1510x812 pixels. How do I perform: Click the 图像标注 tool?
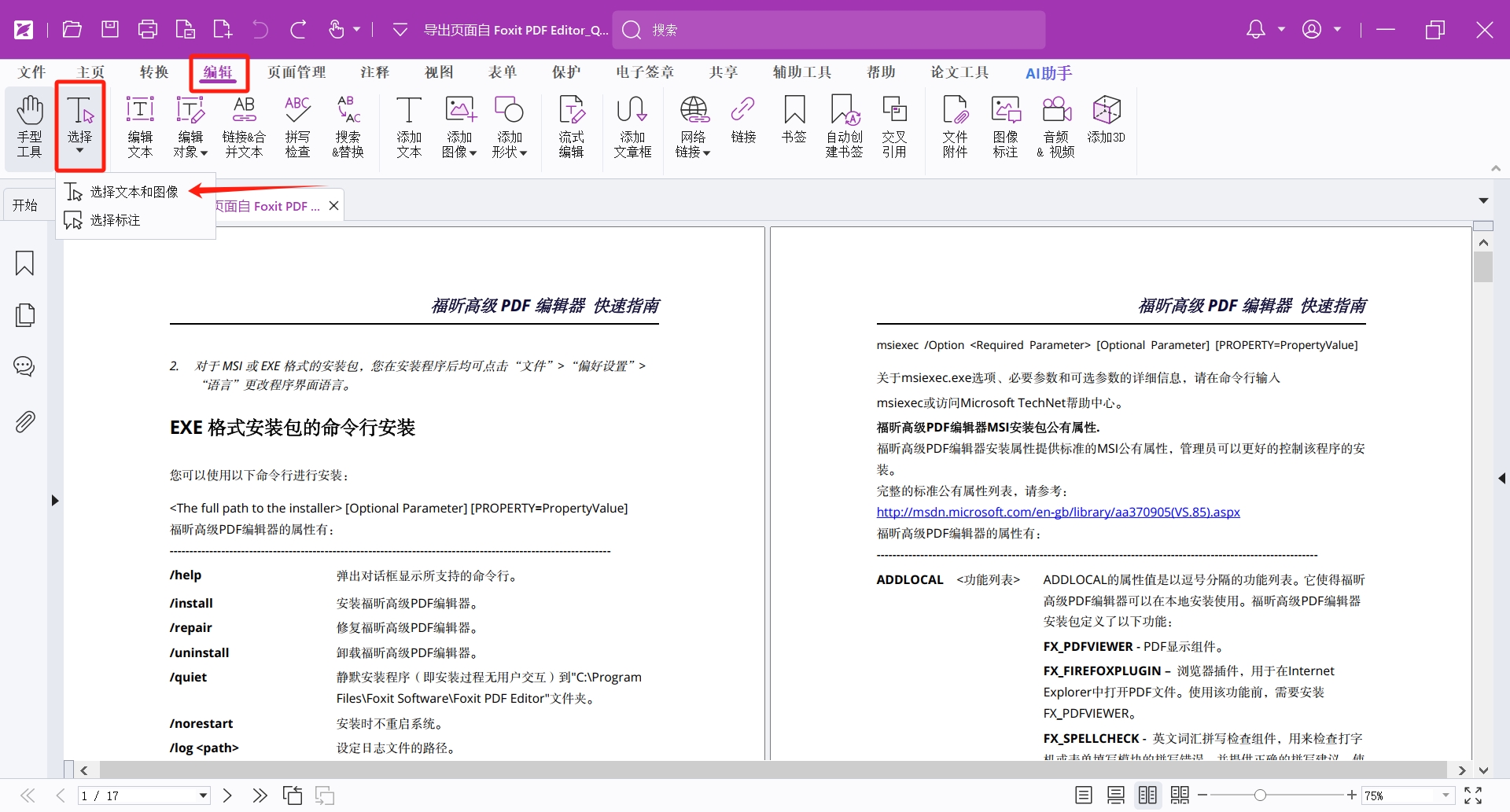pyautogui.click(x=1005, y=127)
